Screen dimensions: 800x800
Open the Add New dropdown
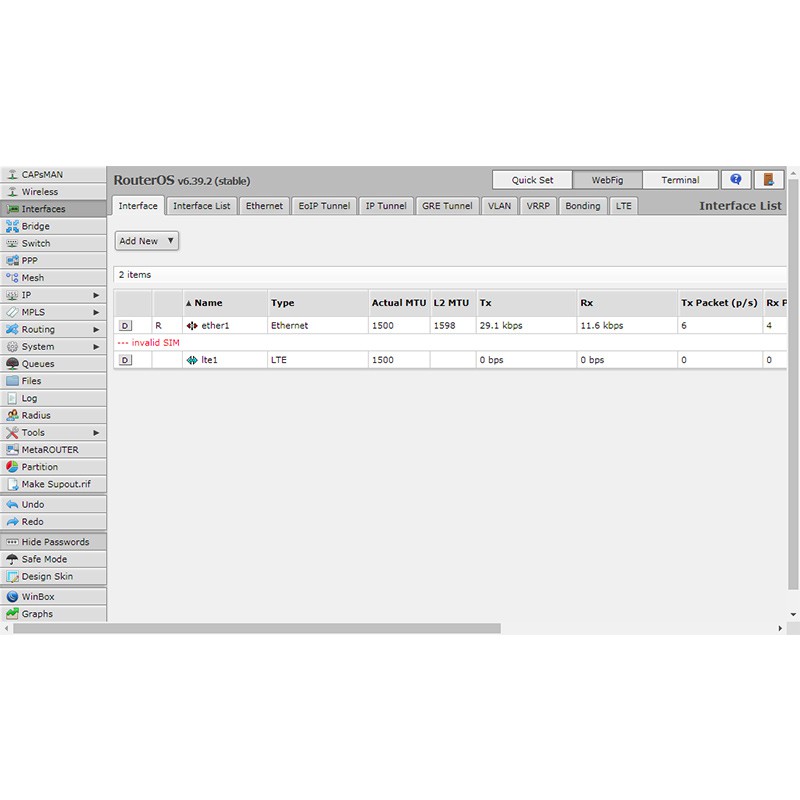click(146, 241)
